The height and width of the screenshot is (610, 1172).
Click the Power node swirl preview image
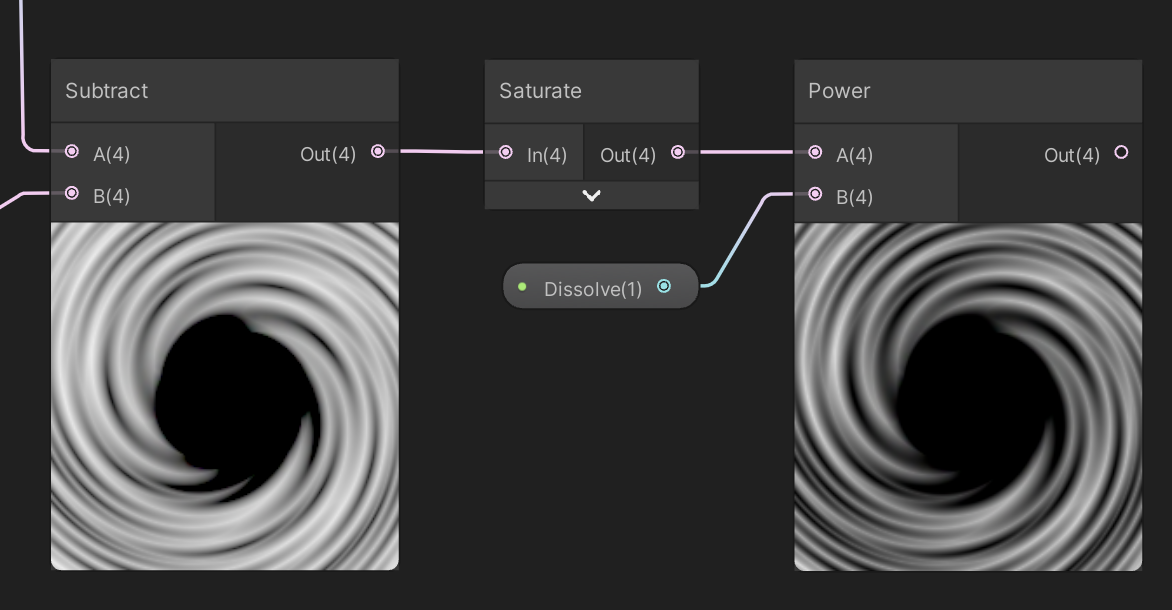[968, 396]
